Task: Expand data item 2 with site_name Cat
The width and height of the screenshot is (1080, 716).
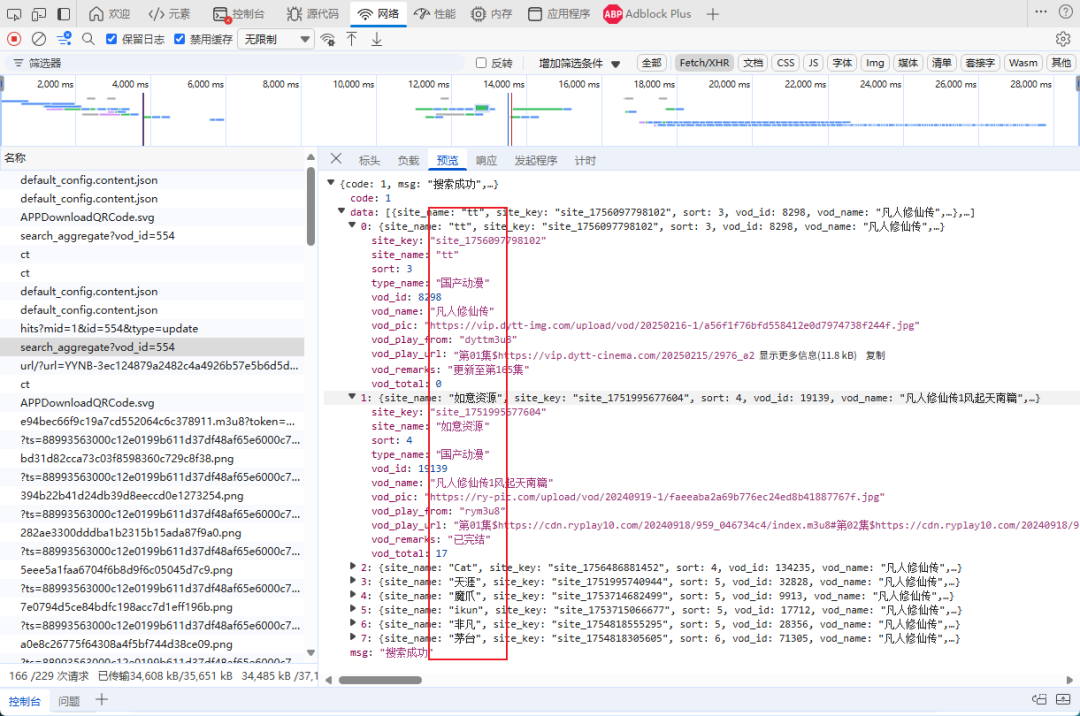Action: (352, 567)
